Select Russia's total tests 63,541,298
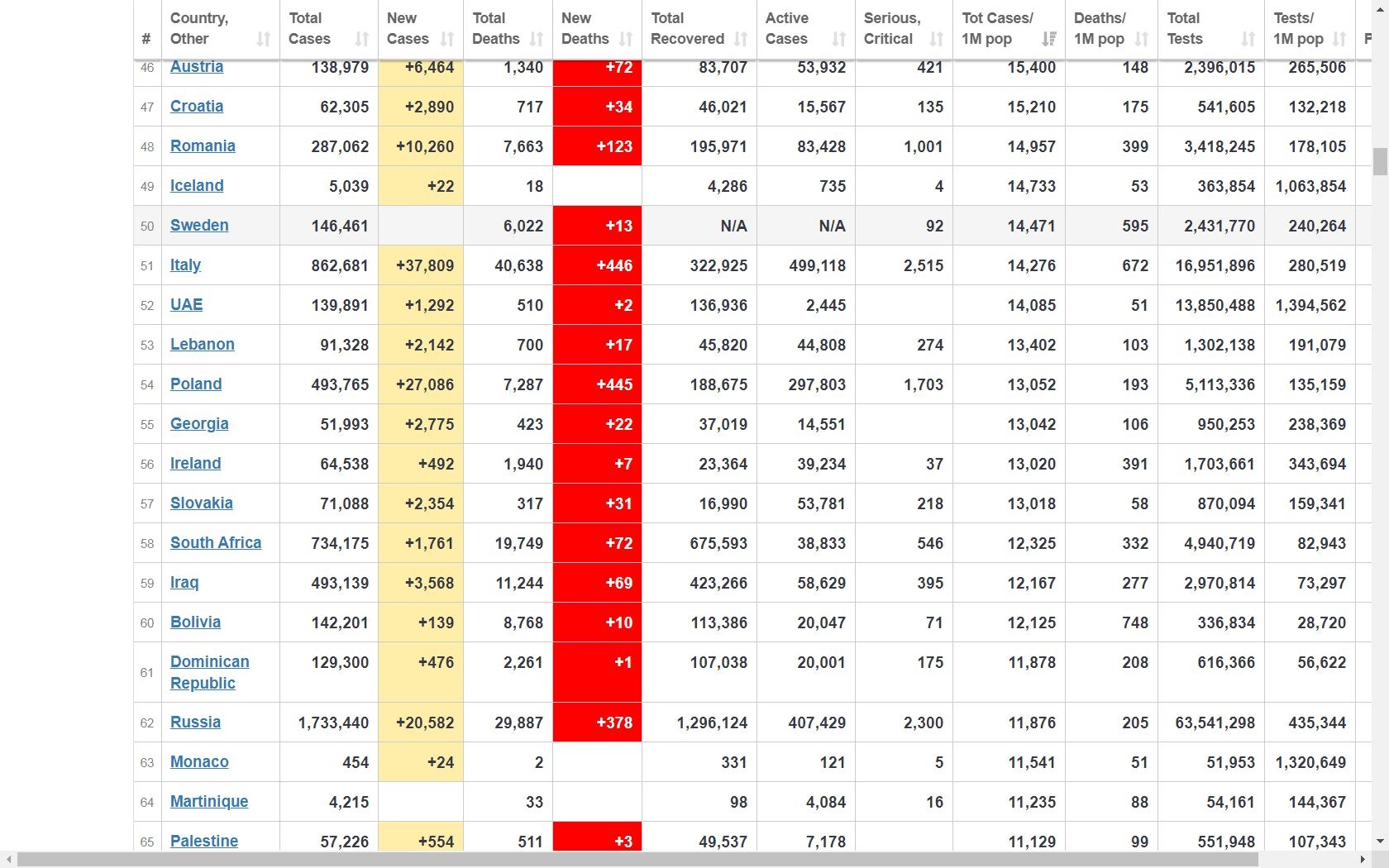 (x=1211, y=723)
